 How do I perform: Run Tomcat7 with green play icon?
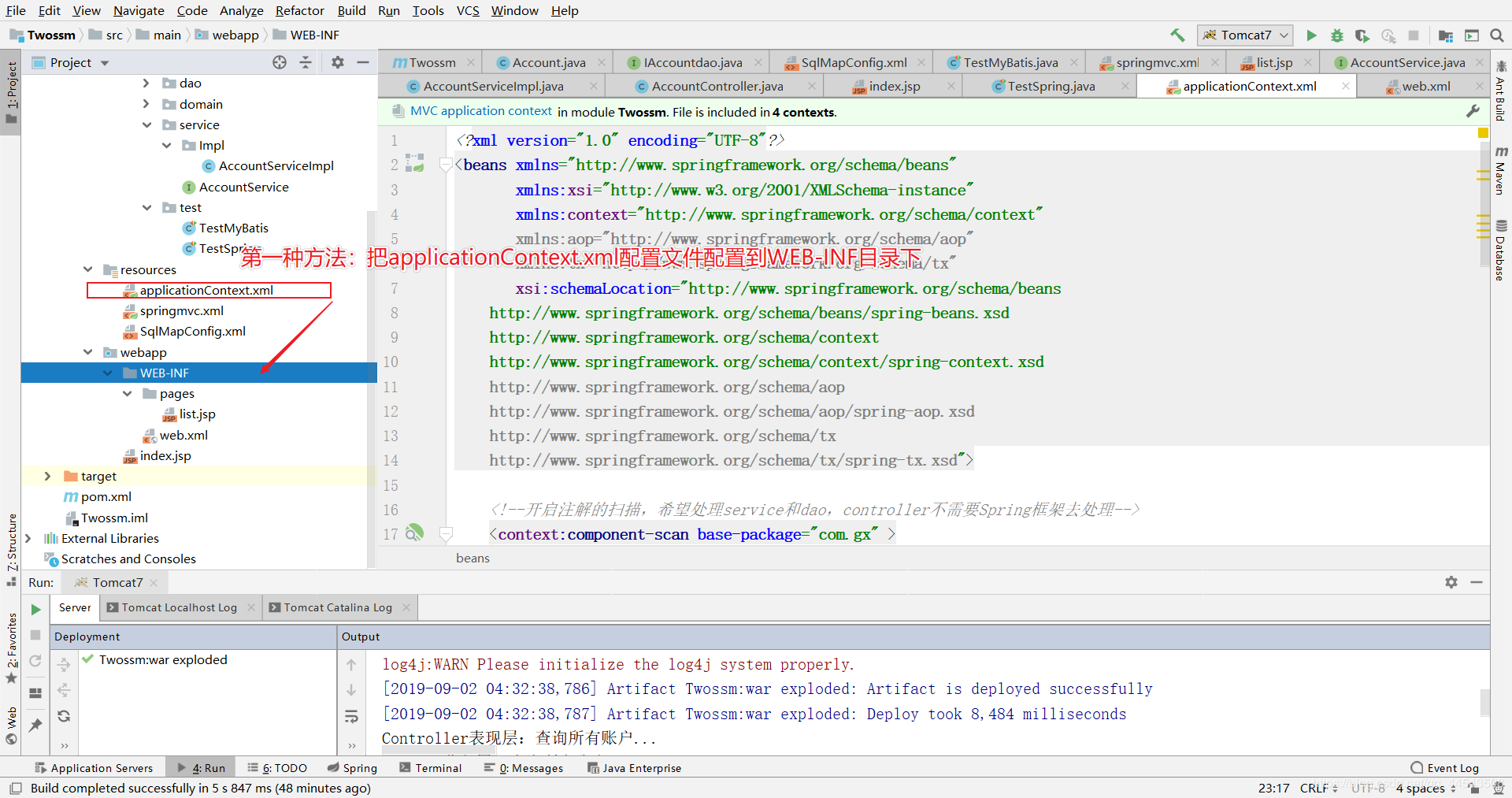tap(1311, 35)
